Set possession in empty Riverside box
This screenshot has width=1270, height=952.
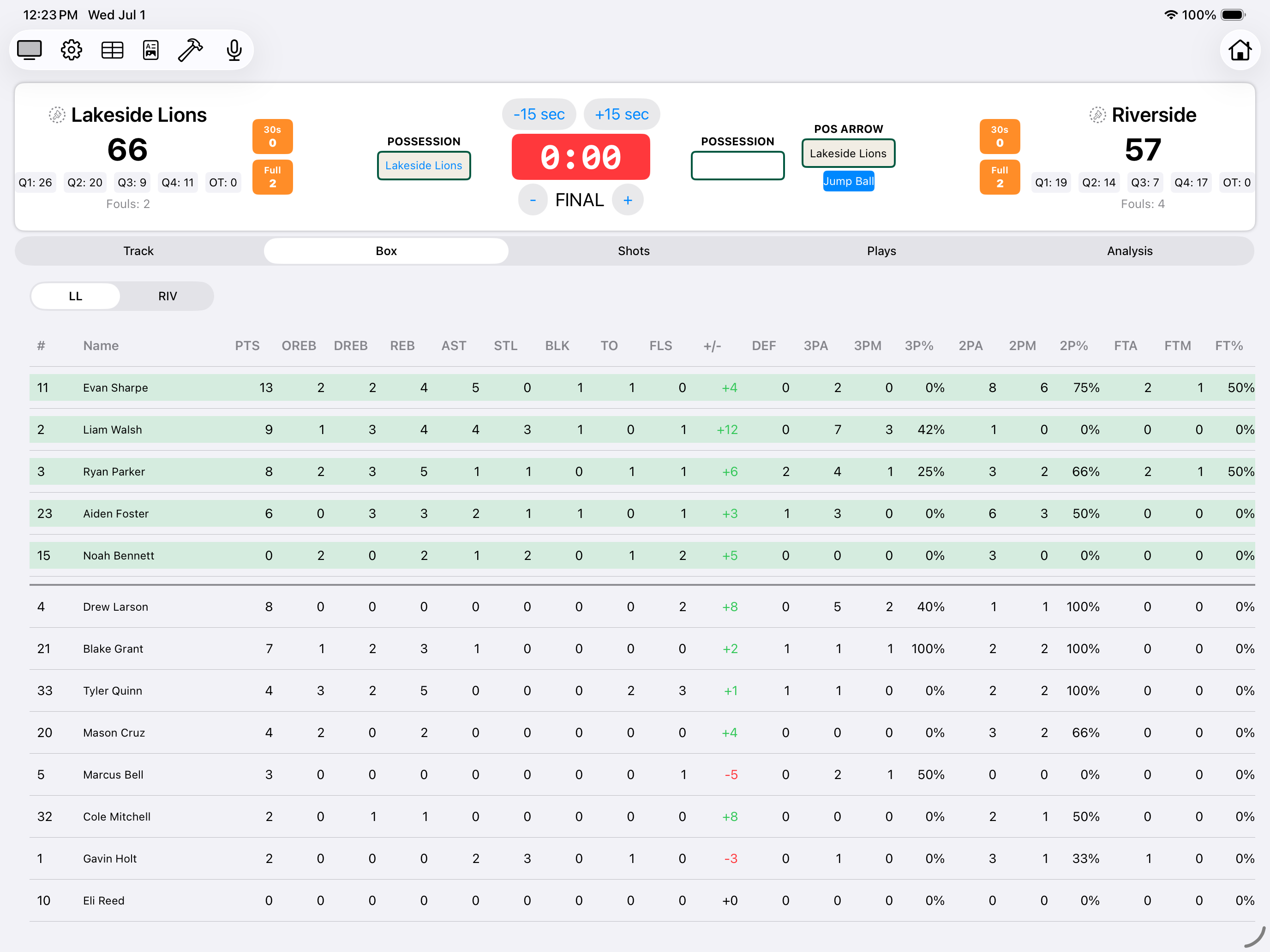(737, 165)
